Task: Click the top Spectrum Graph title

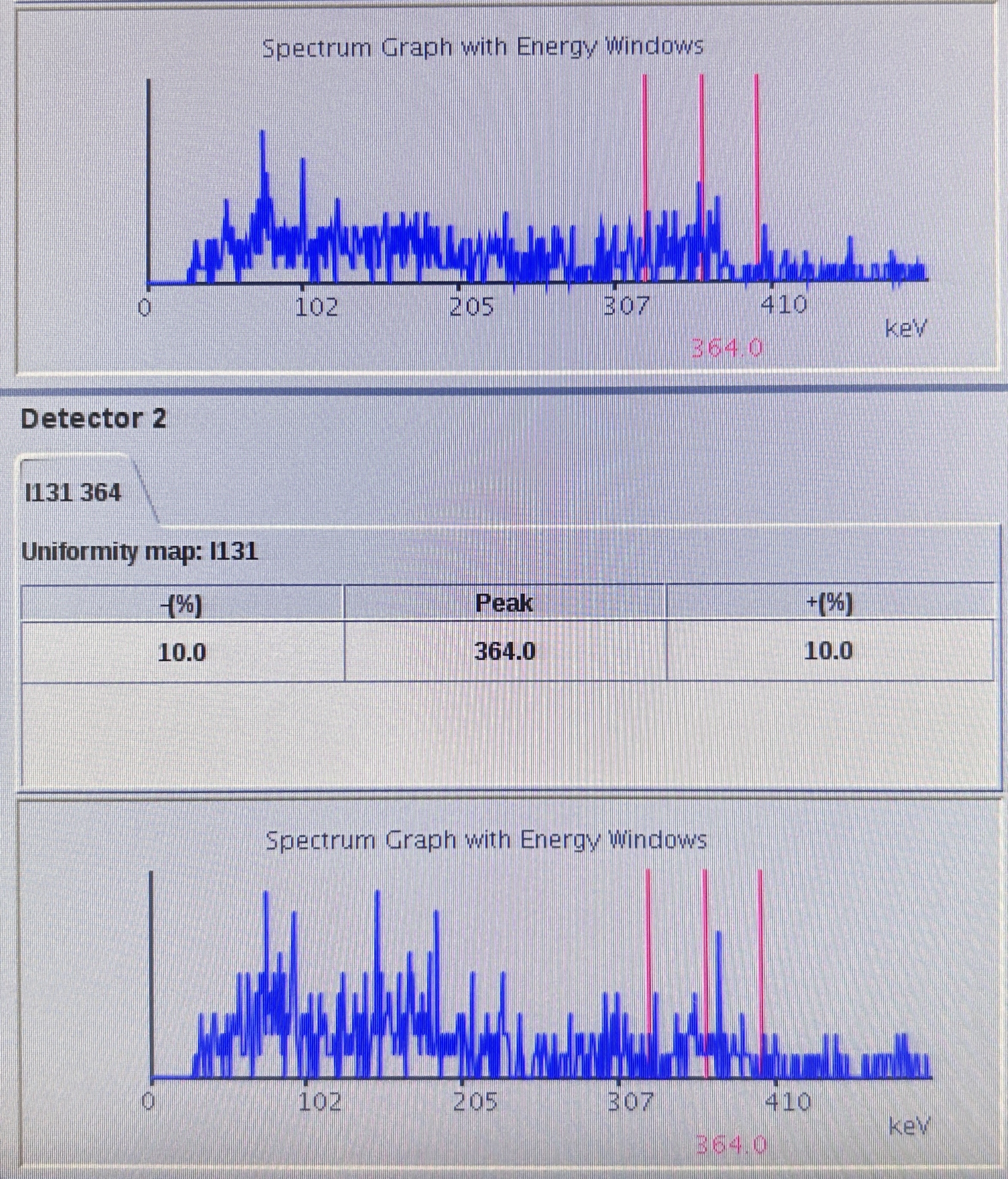Action: point(482,47)
